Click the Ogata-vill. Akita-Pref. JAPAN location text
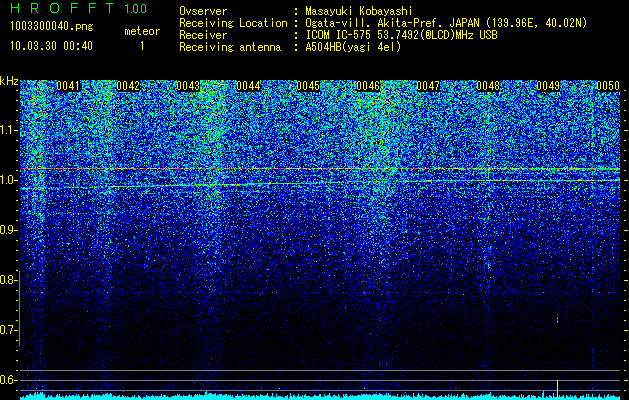 pyautogui.click(x=446, y=23)
